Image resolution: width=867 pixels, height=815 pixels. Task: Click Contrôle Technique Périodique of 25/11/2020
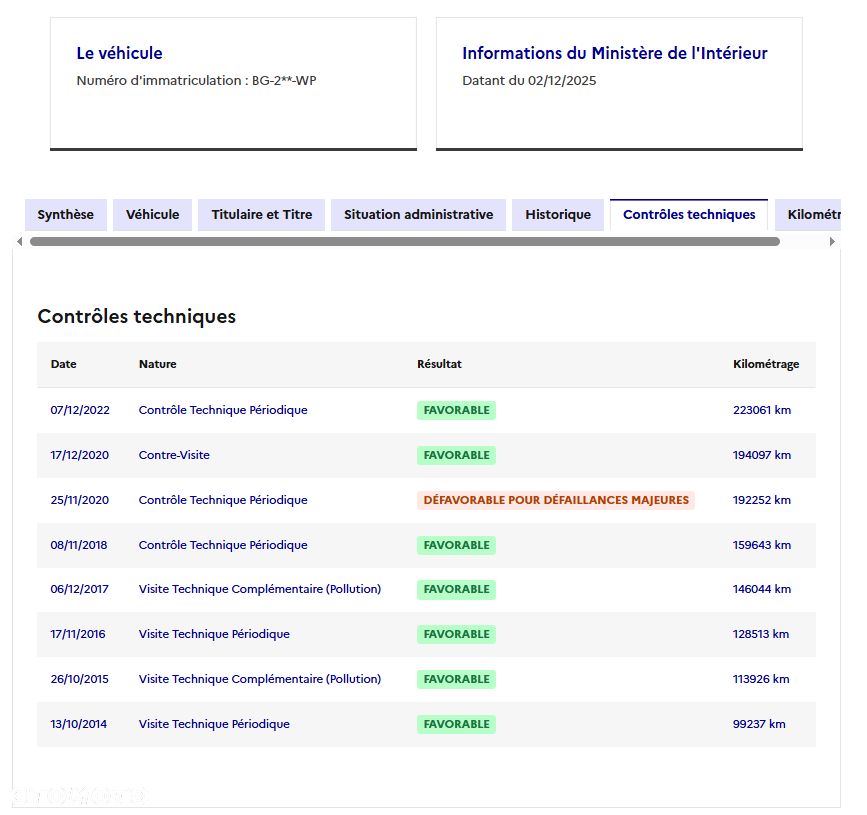(x=223, y=500)
